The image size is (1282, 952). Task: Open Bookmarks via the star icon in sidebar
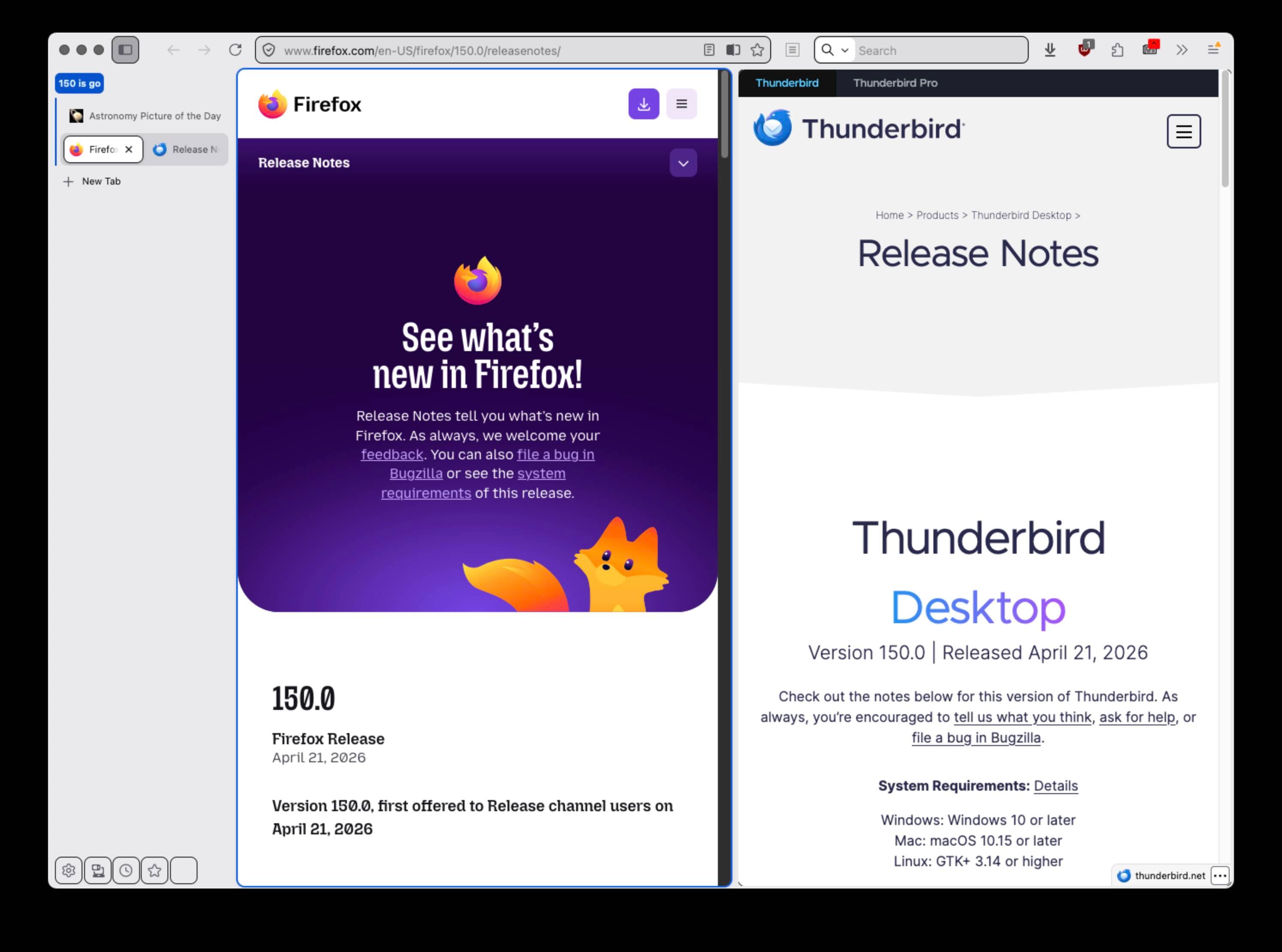pyautogui.click(x=155, y=871)
